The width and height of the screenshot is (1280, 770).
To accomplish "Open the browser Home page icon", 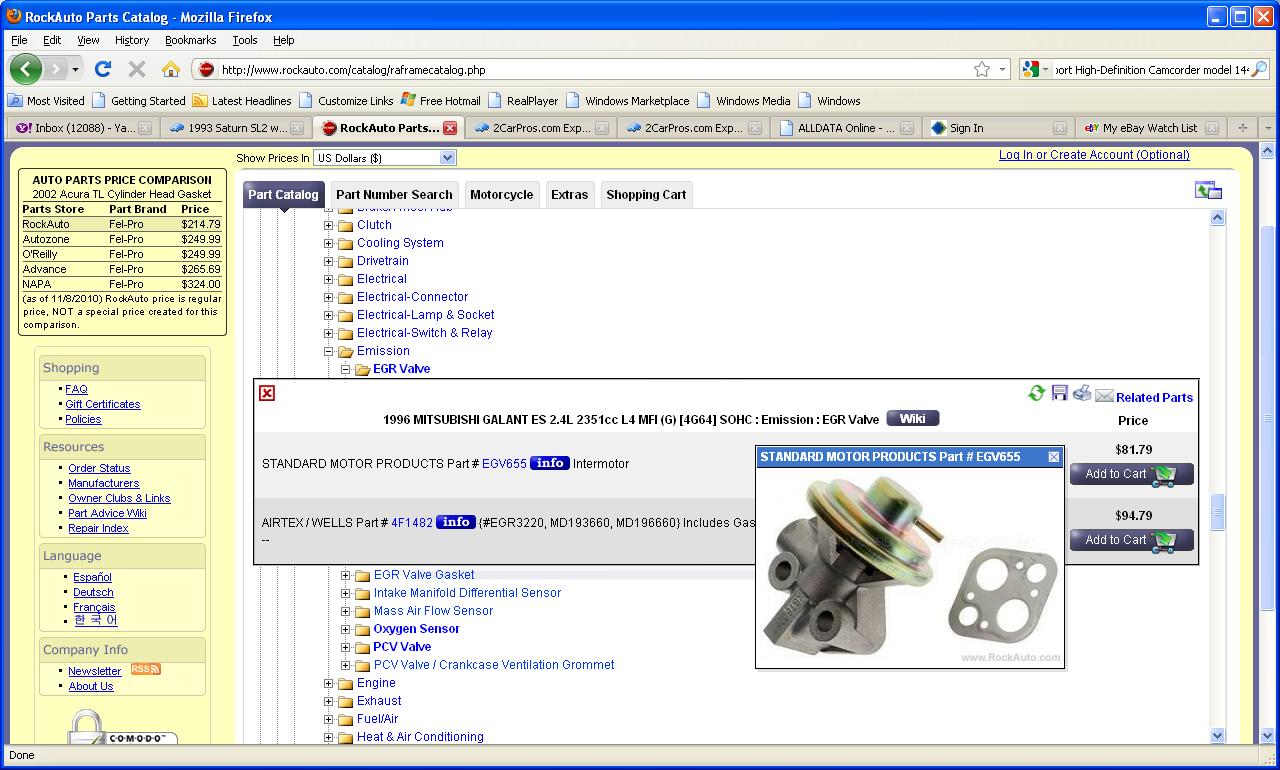I will point(171,69).
